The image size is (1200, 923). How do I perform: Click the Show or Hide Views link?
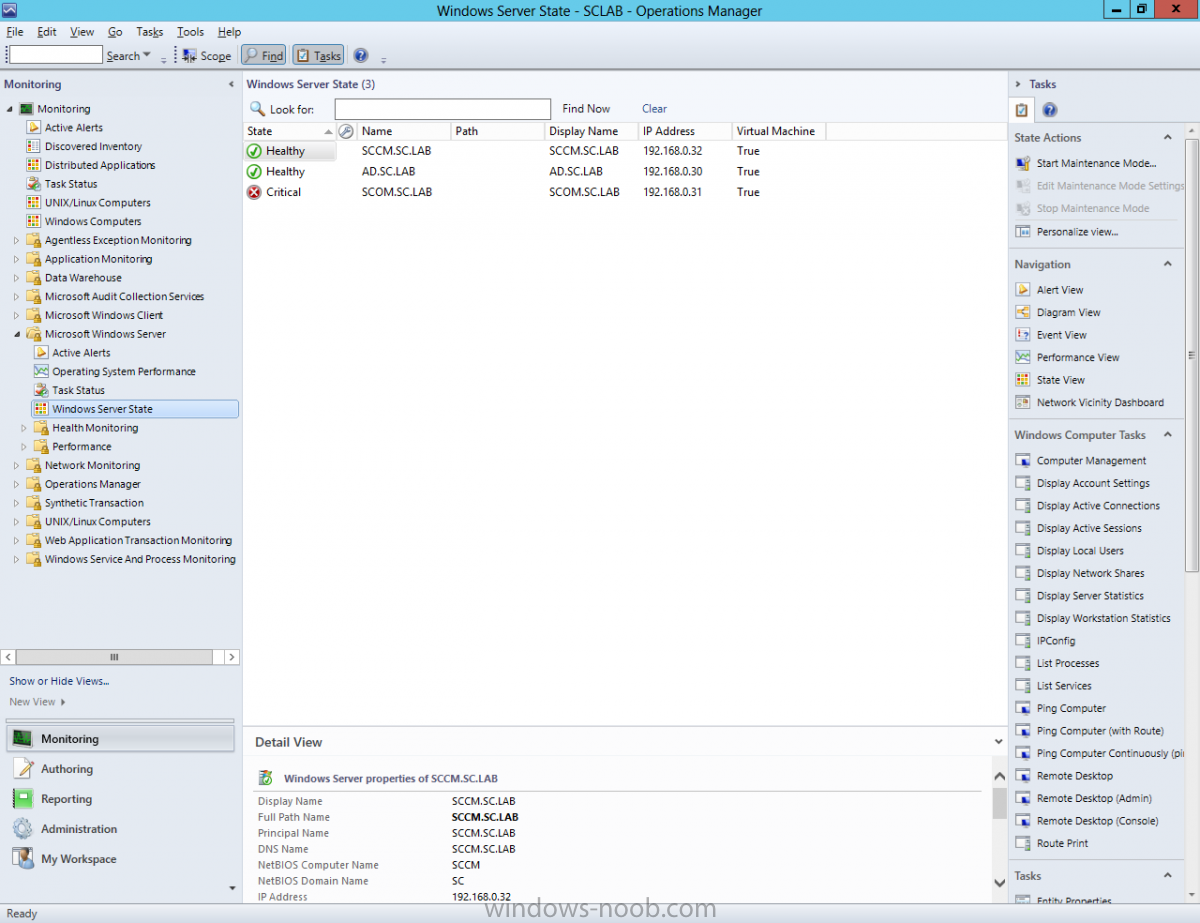[59, 681]
